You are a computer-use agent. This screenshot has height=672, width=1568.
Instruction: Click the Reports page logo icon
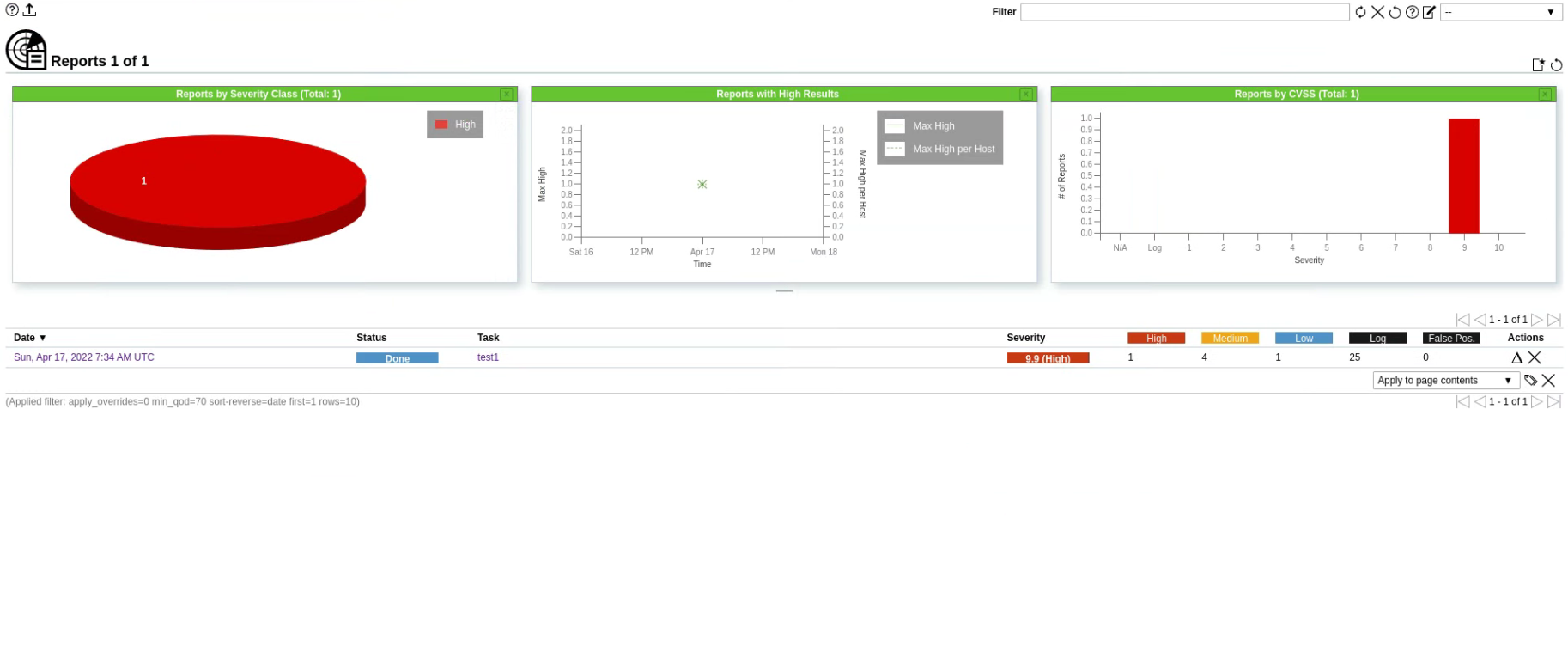27,50
